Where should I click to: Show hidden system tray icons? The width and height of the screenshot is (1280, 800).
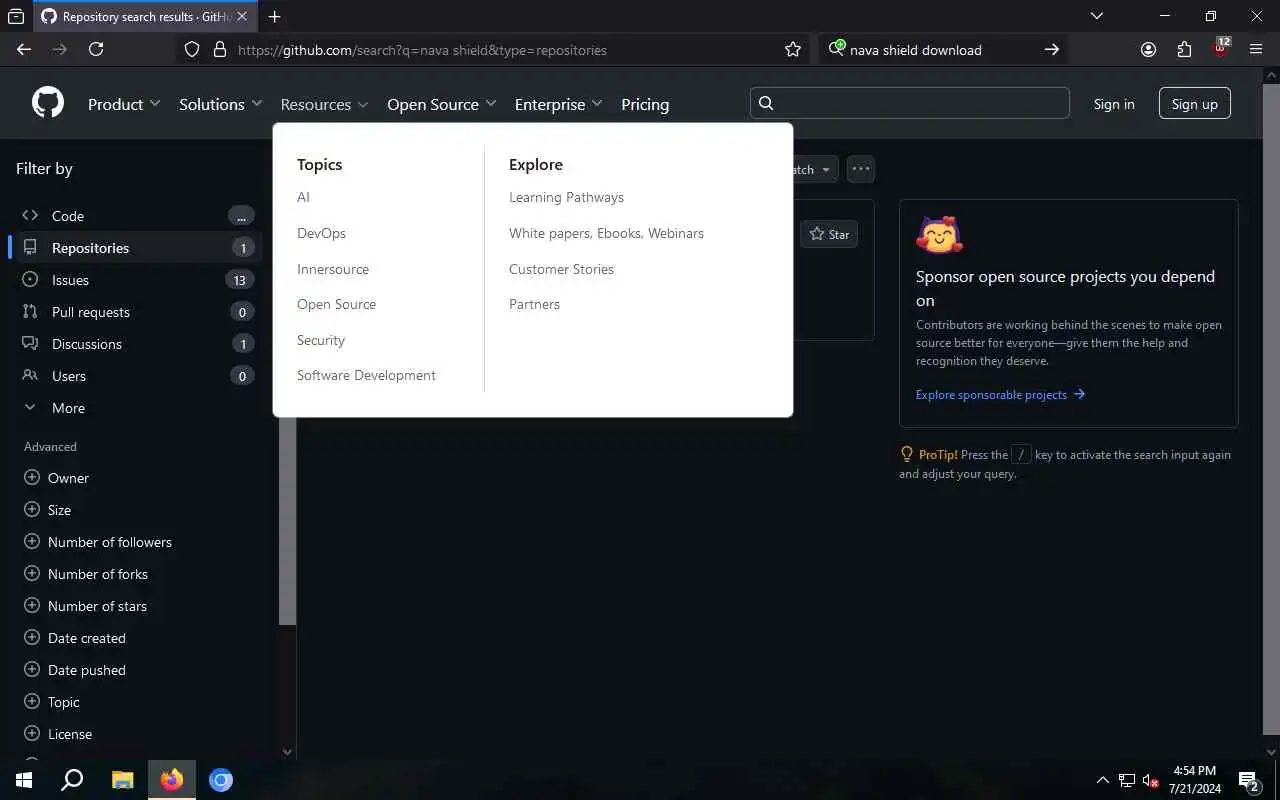(x=1103, y=780)
